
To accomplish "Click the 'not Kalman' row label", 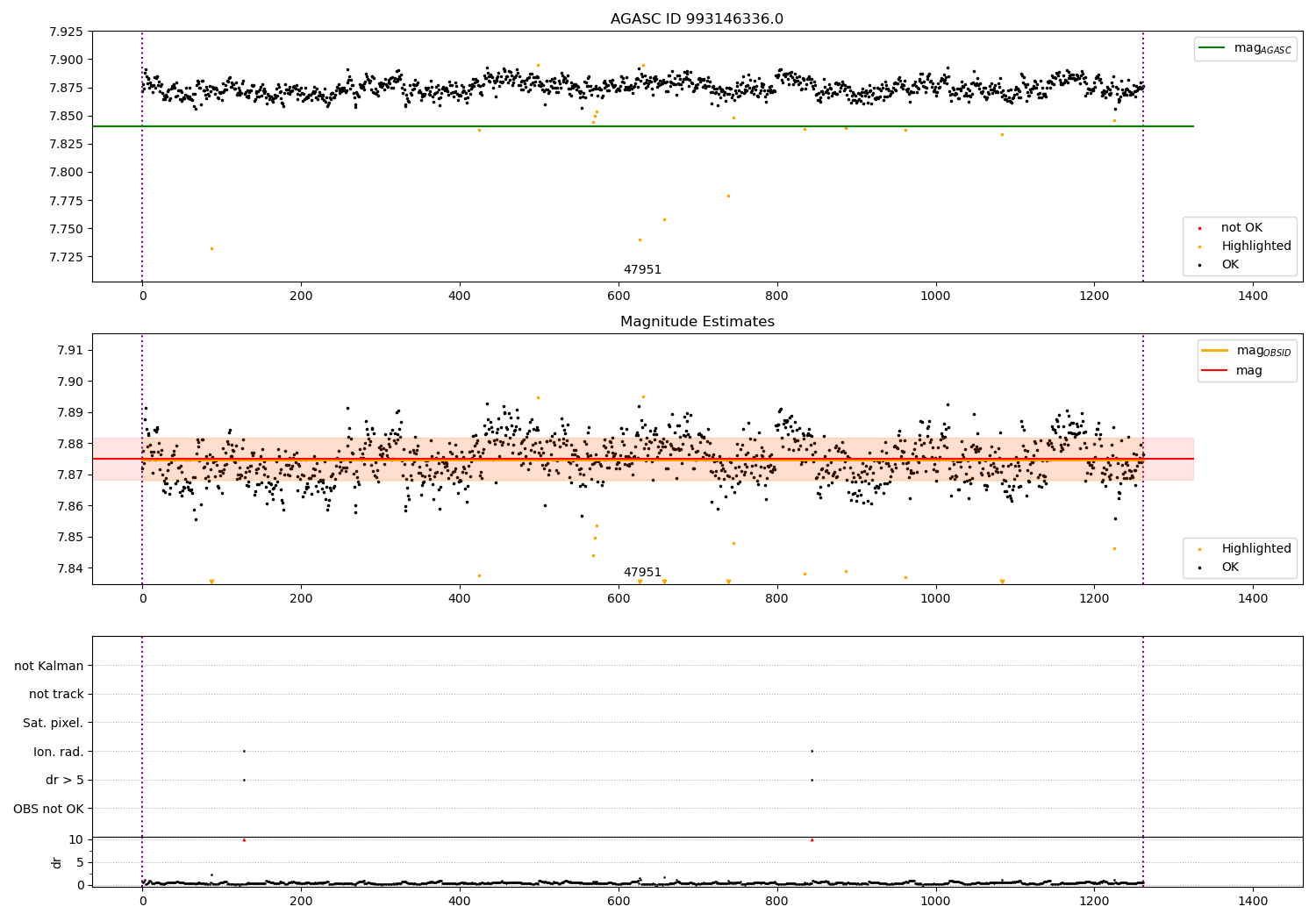I will point(49,666).
